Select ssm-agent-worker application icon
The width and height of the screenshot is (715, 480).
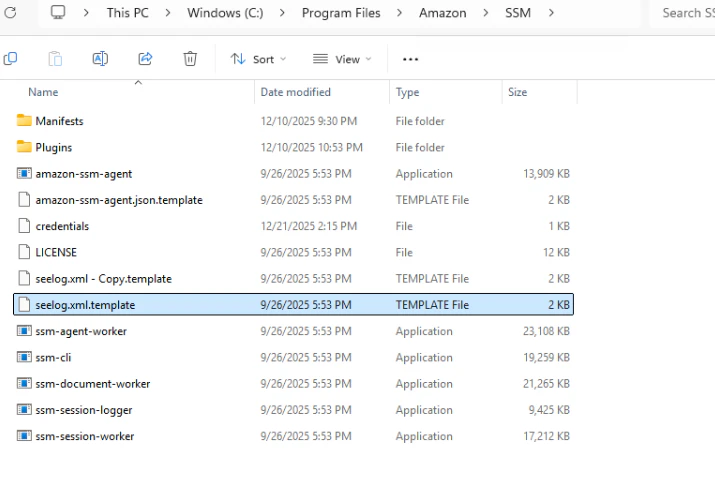pyautogui.click(x=24, y=331)
